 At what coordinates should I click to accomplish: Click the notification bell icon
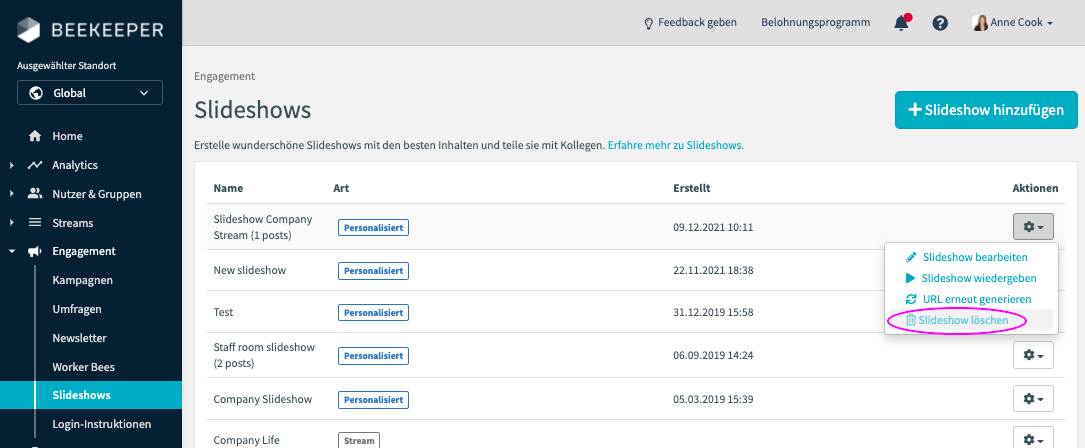901,23
